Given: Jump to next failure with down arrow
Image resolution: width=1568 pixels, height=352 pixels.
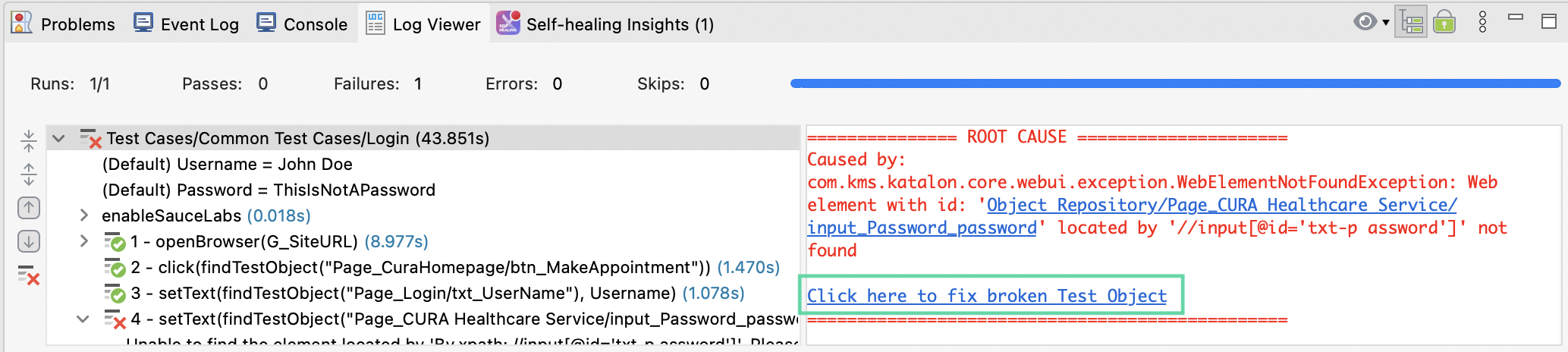Looking at the screenshot, I should (x=29, y=242).
